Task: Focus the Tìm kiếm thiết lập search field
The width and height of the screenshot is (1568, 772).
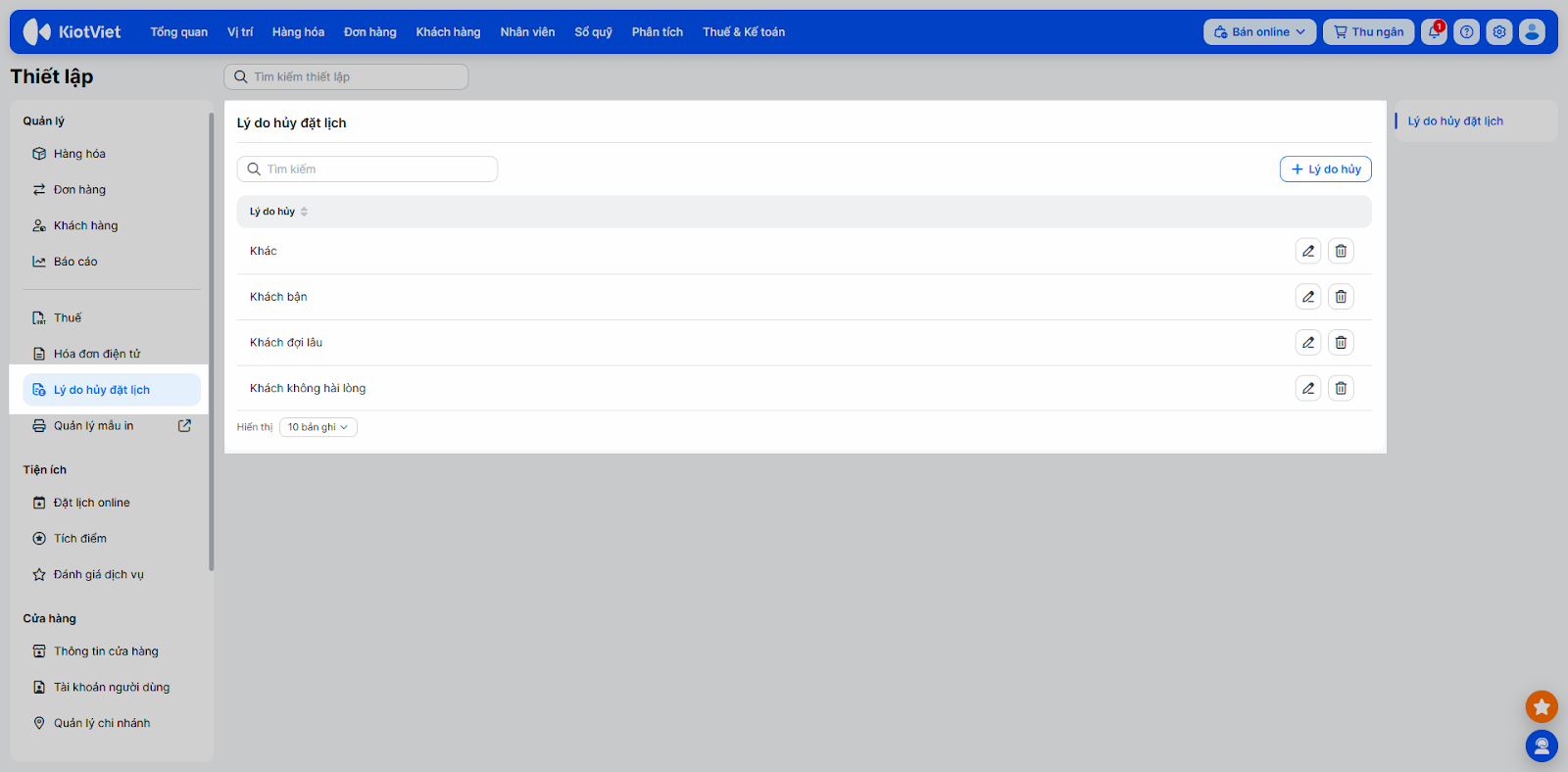Action: coord(346,76)
